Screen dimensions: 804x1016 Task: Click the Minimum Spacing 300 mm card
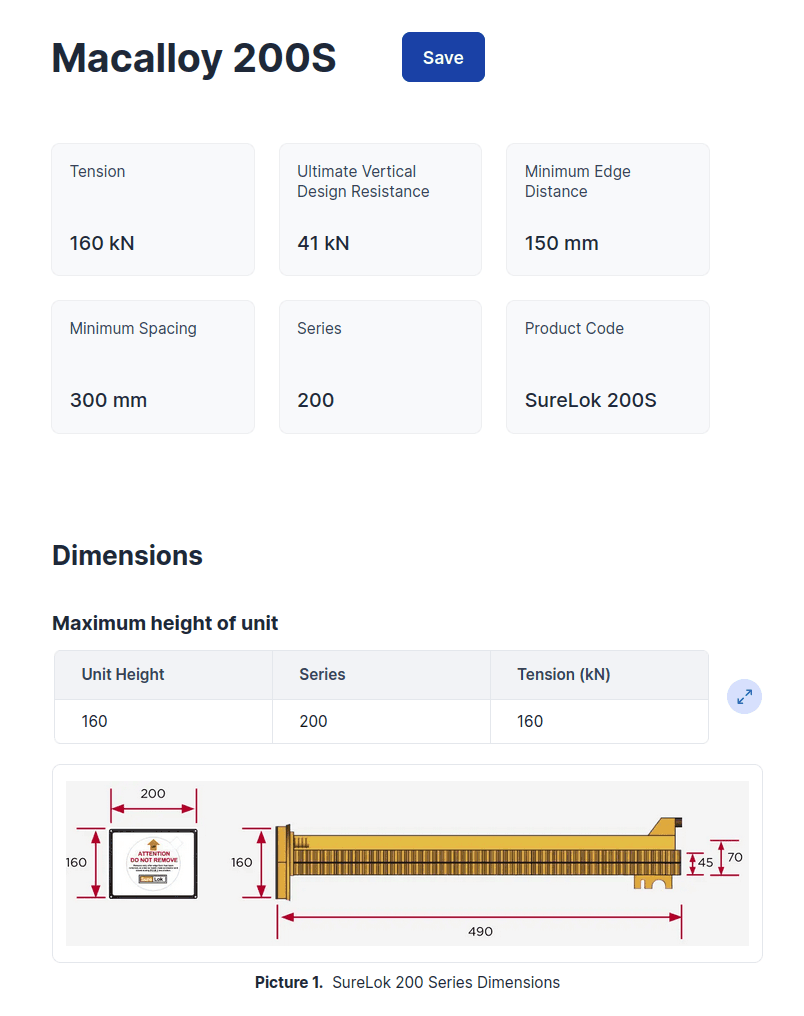point(153,367)
